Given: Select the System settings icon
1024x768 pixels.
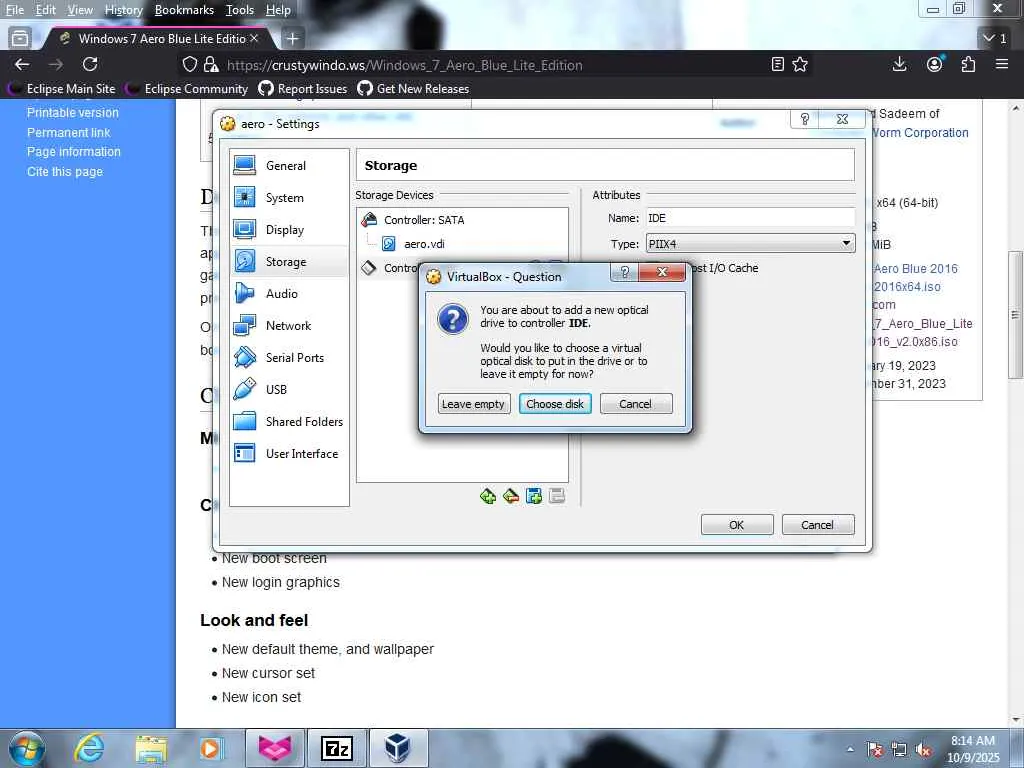Looking at the screenshot, I should coord(245,197).
